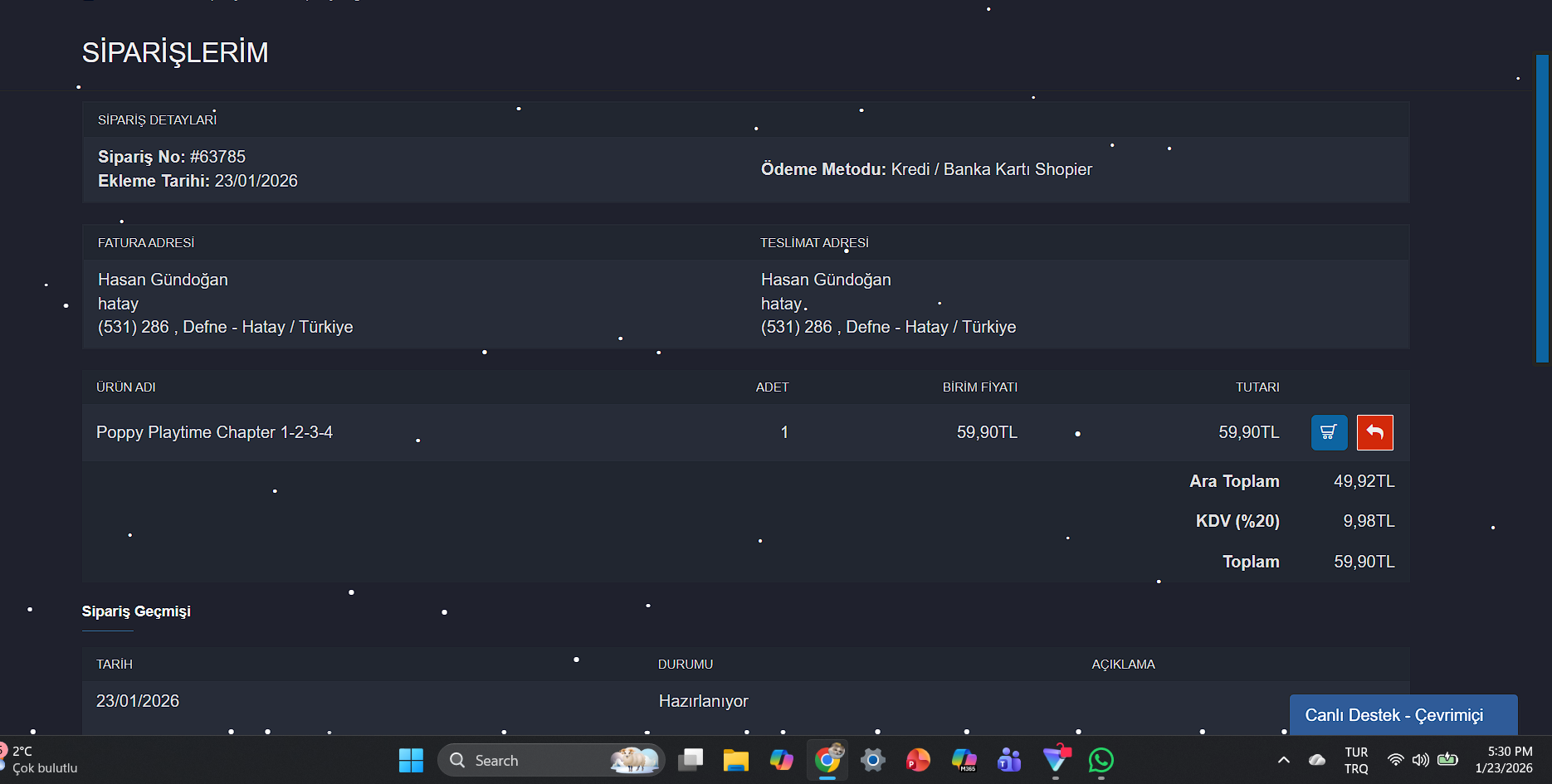The height and width of the screenshot is (784, 1552).
Task: Open clock and calendar 5:30 PM
Action: point(1504,760)
